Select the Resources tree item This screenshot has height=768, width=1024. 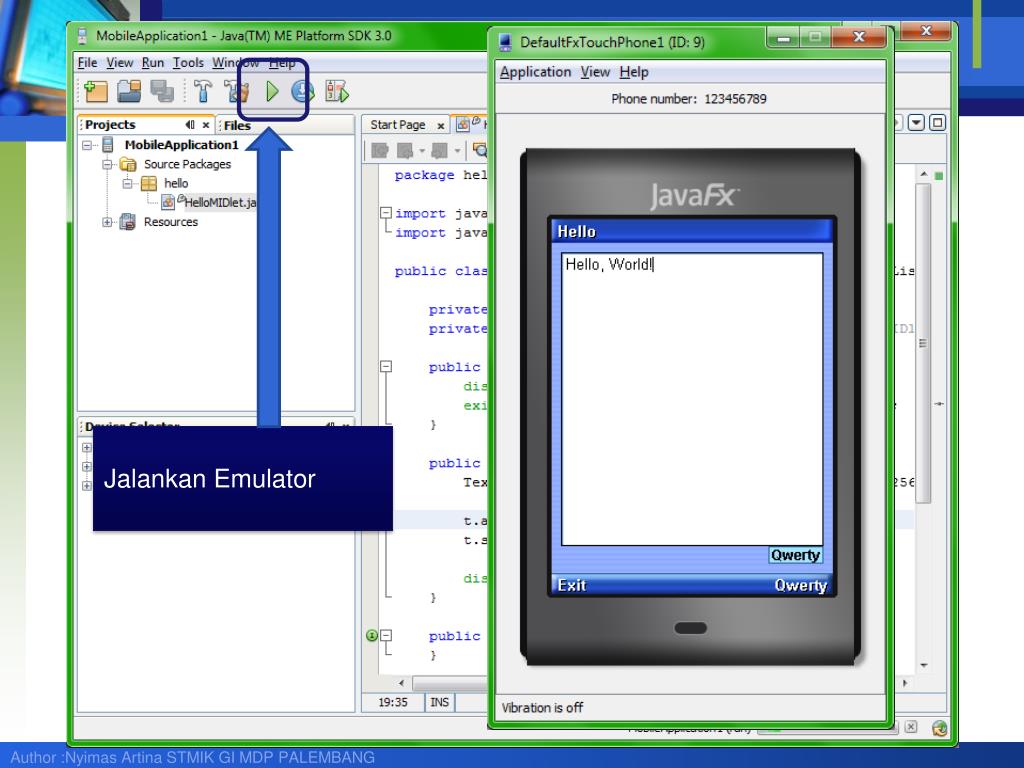(170, 222)
